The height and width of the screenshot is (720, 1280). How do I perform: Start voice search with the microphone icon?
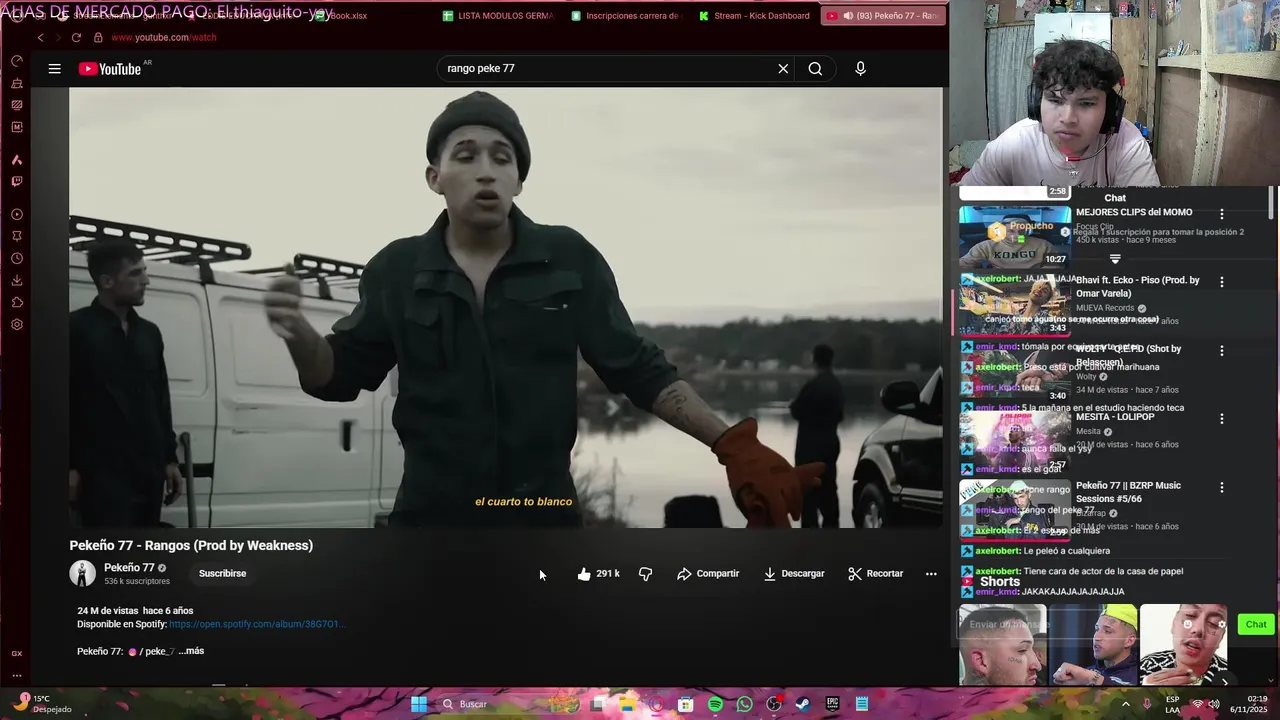coord(860,69)
